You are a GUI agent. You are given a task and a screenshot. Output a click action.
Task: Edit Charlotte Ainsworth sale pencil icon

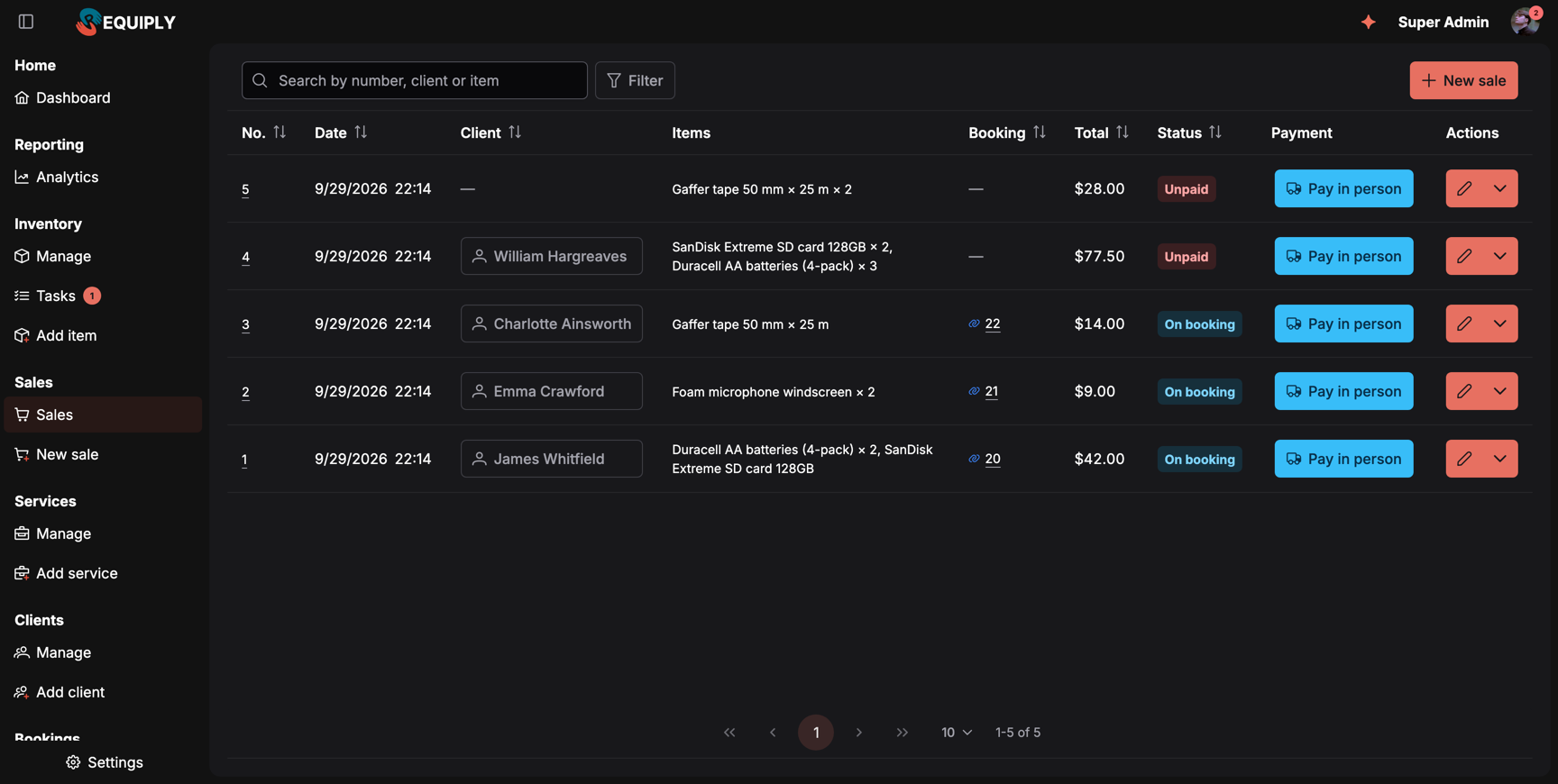(1464, 324)
